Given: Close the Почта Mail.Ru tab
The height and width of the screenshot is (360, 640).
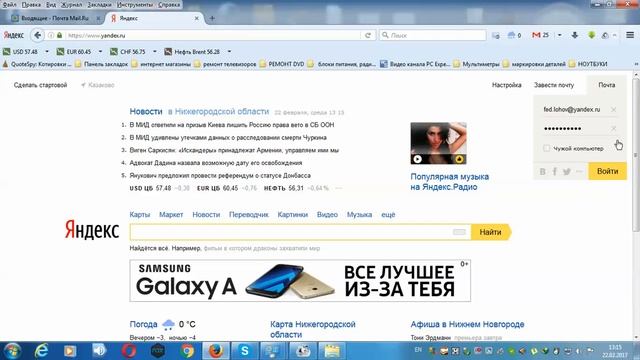Looking at the screenshot, I should [98, 18].
